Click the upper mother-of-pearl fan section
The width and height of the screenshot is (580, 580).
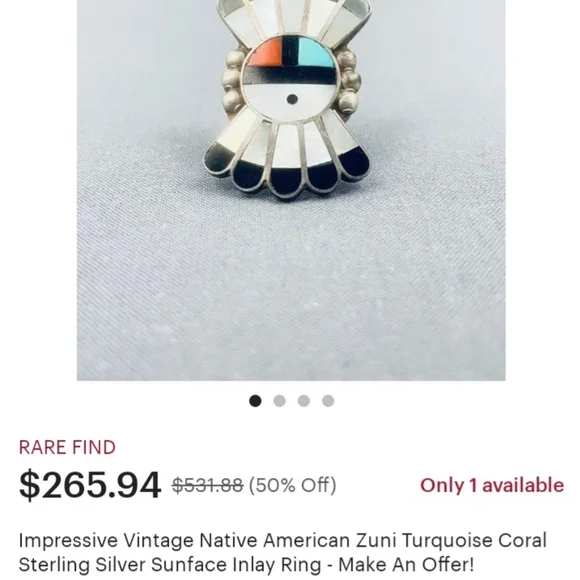294,20
